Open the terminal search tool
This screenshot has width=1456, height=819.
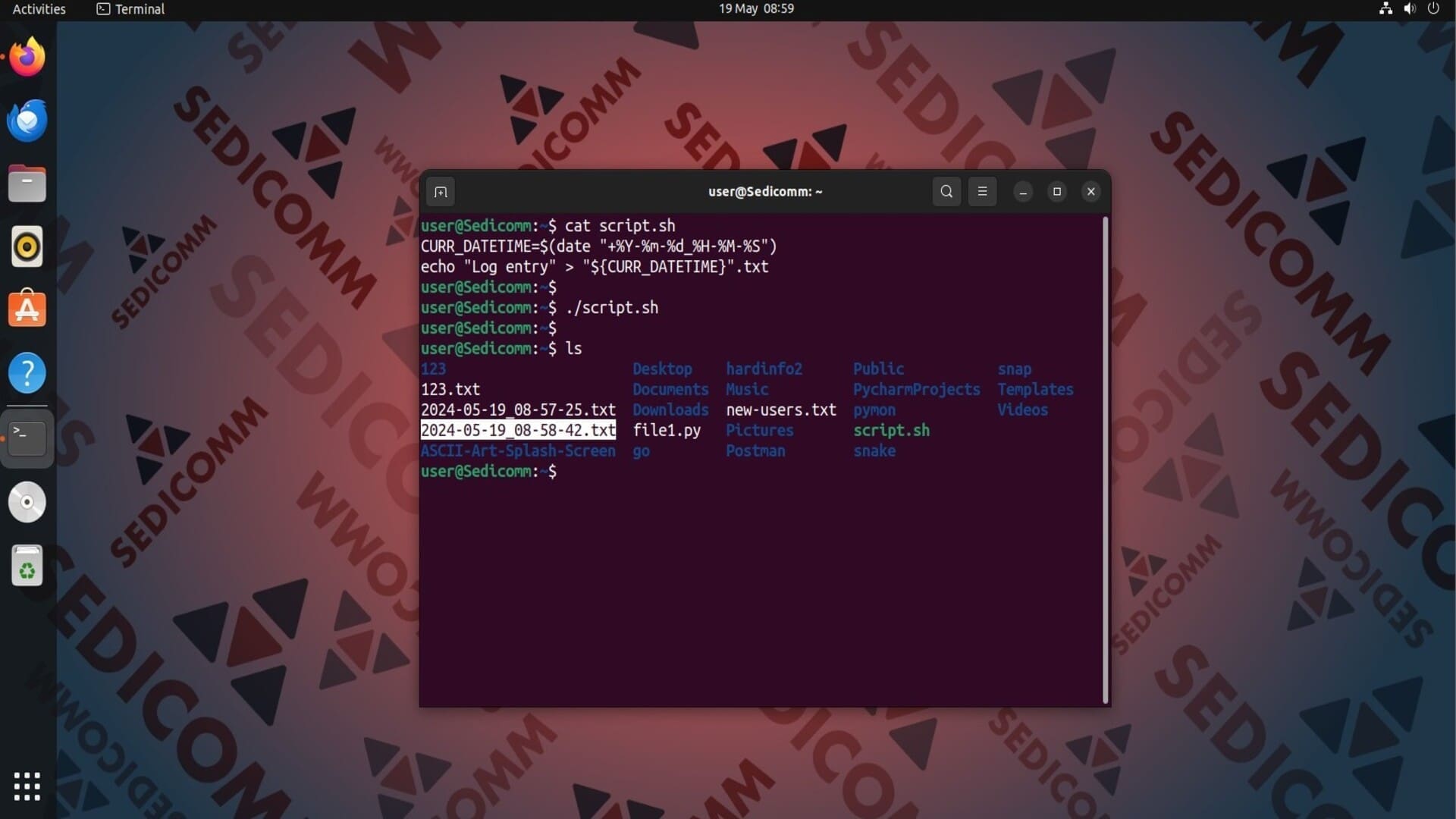coord(946,192)
